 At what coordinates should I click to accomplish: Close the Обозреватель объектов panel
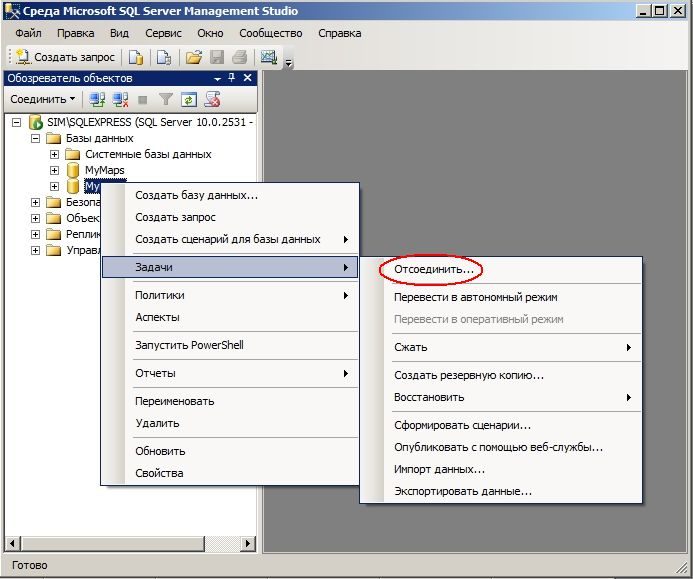click(x=248, y=78)
